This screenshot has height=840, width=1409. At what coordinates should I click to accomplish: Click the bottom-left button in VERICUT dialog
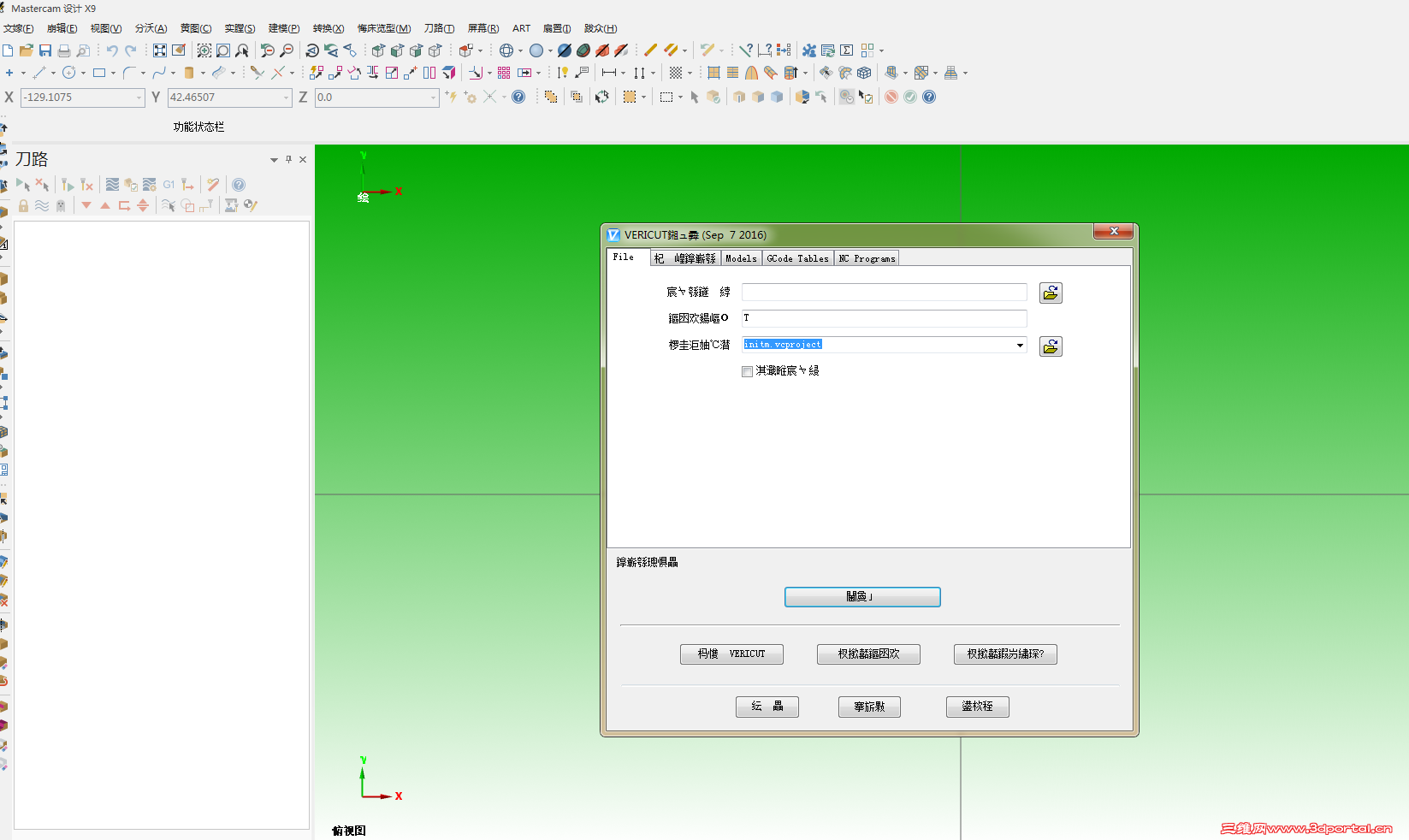tap(767, 707)
